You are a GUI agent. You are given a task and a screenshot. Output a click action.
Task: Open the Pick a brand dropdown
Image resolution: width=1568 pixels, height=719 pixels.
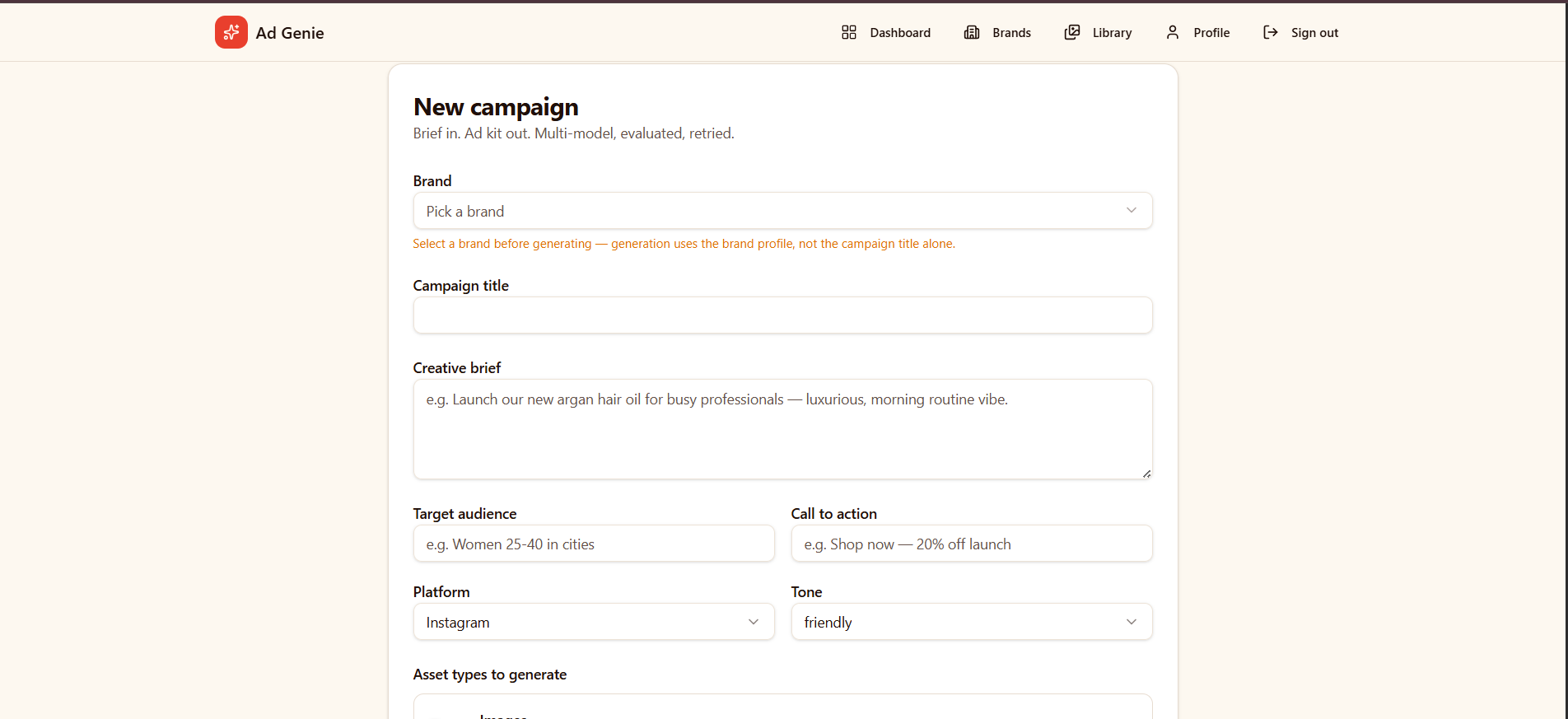pyautogui.click(x=782, y=211)
